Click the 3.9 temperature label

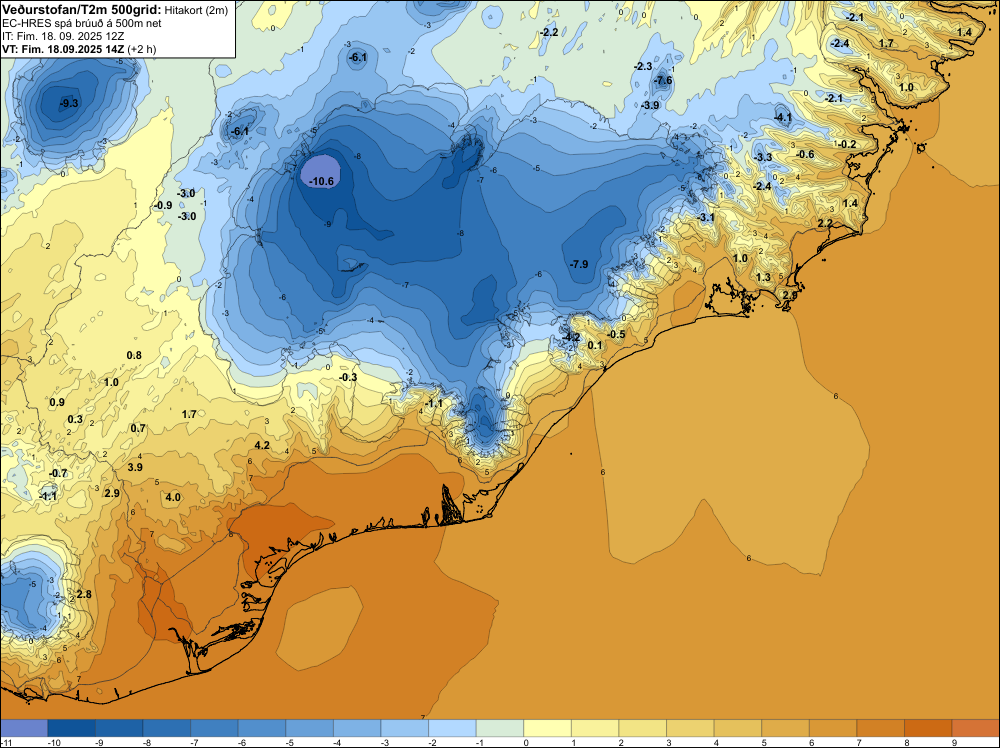pos(135,467)
